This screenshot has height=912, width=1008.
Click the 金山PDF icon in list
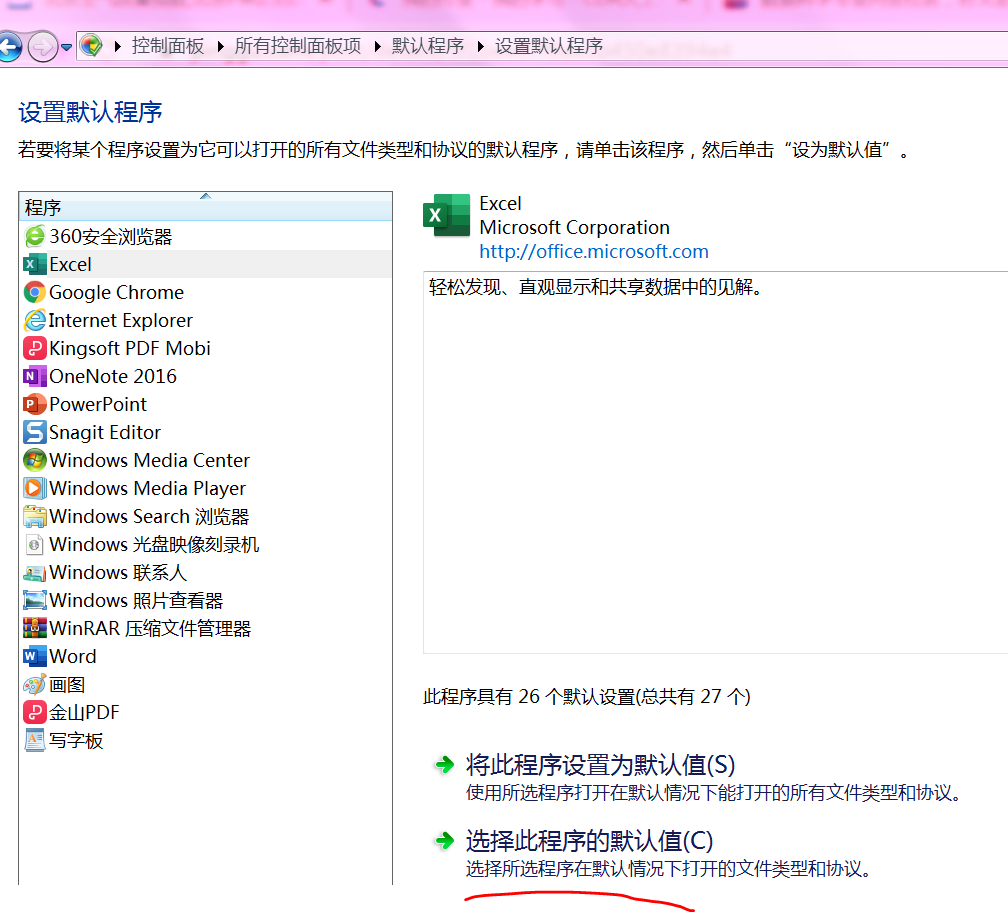35,712
